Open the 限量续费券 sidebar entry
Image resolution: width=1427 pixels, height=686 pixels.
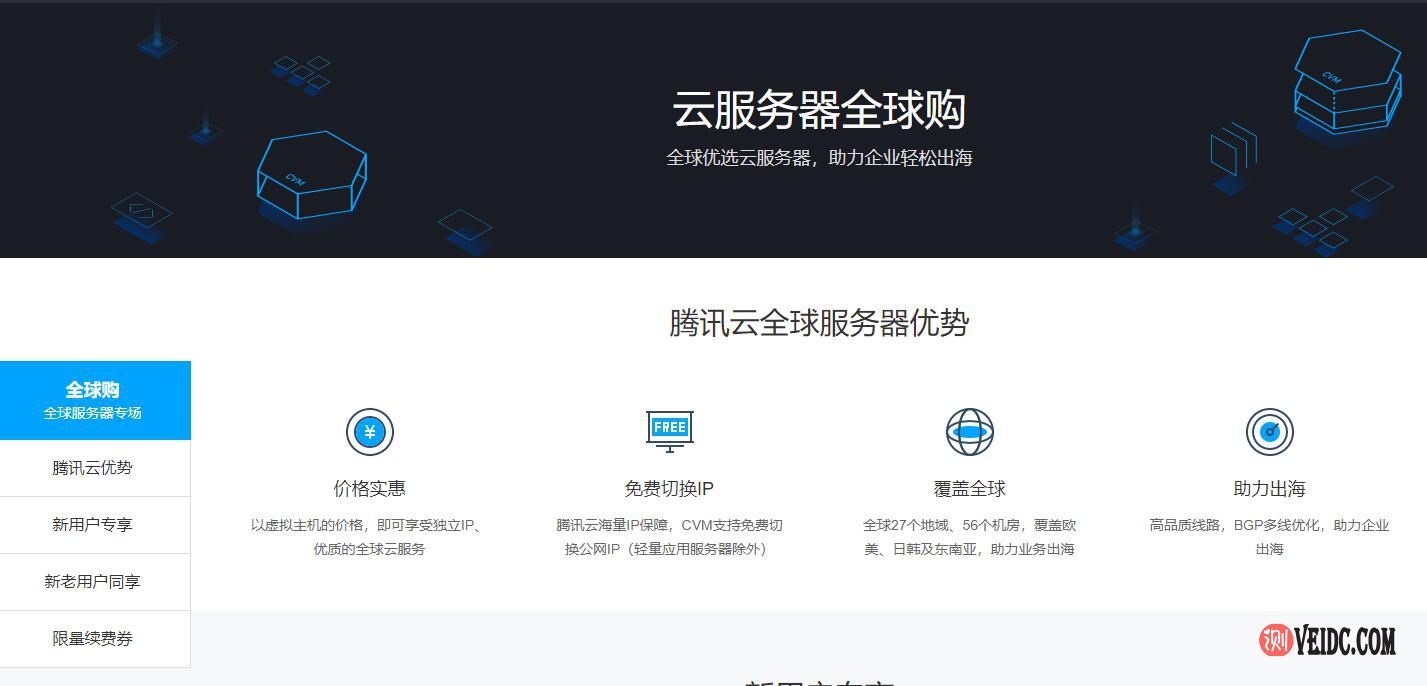pos(95,638)
